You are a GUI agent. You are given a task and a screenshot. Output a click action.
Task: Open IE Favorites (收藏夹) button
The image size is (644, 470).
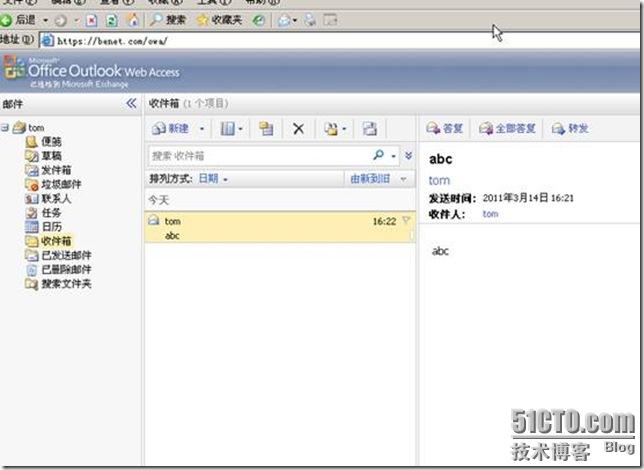tap(219, 20)
